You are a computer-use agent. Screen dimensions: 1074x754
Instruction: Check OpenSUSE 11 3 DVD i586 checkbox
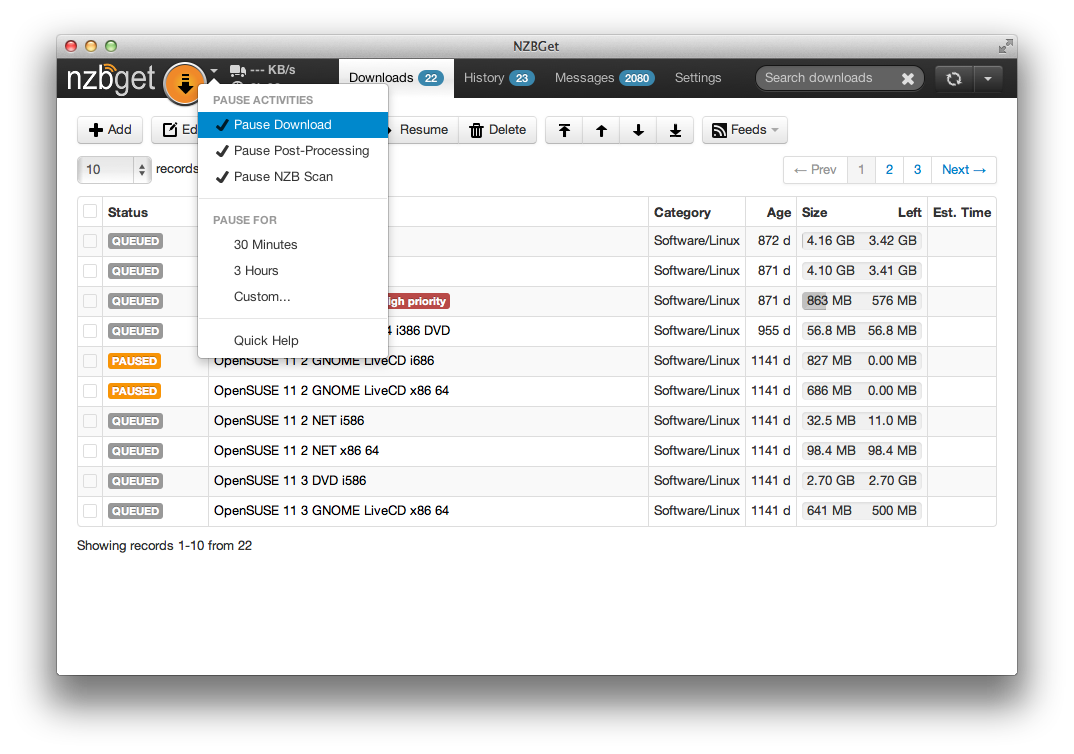(90, 481)
